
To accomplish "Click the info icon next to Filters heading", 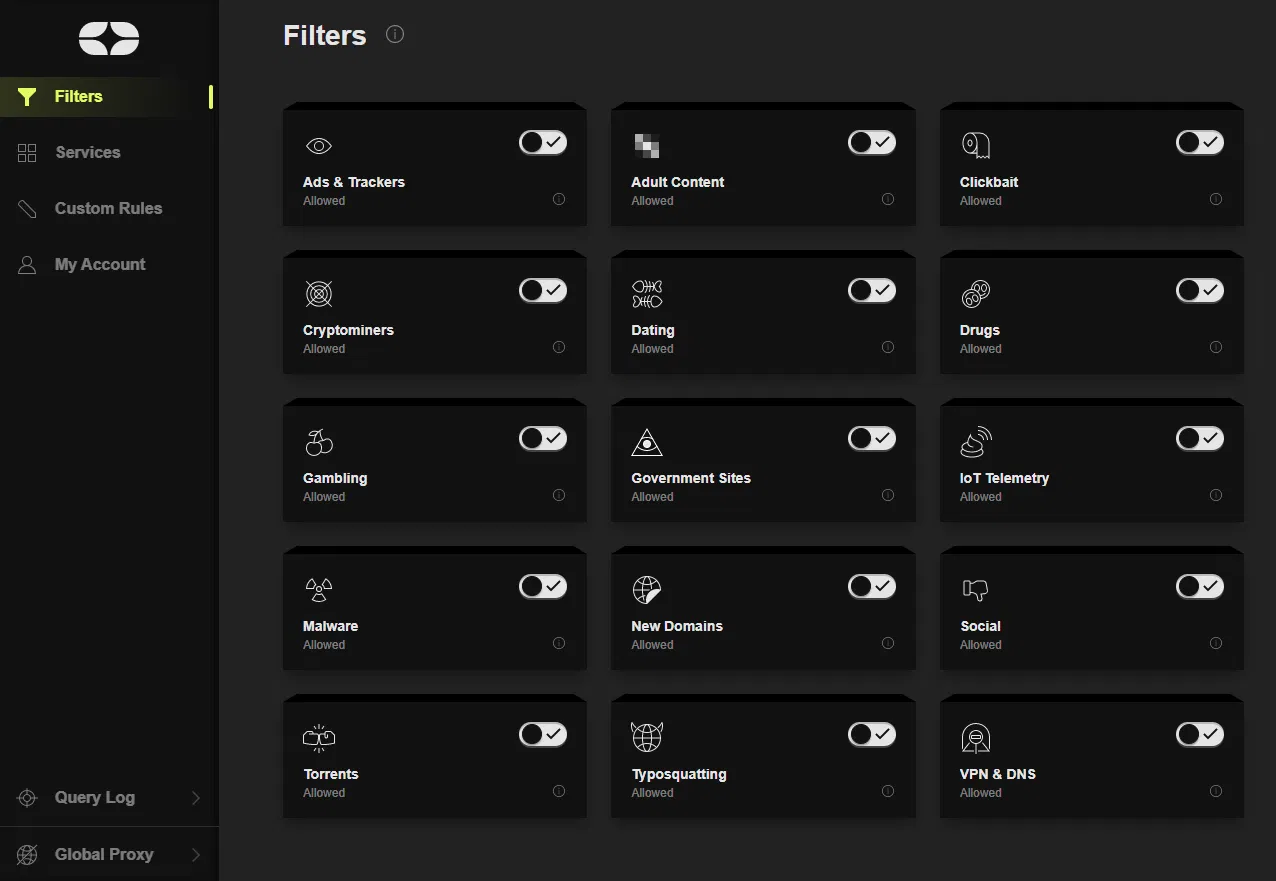I will pyautogui.click(x=395, y=35).
